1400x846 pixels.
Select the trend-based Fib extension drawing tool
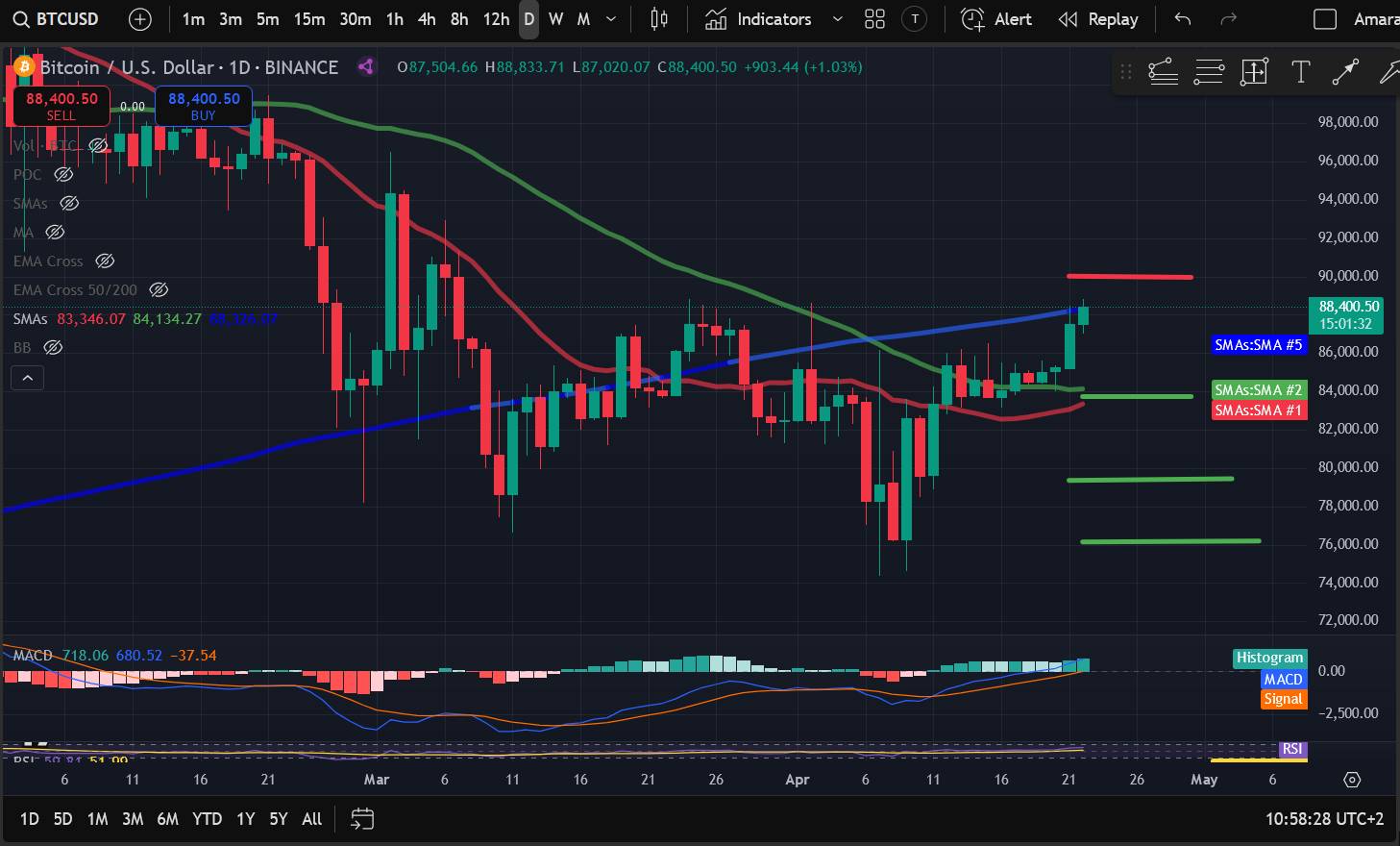click(x=1164, y=72)
